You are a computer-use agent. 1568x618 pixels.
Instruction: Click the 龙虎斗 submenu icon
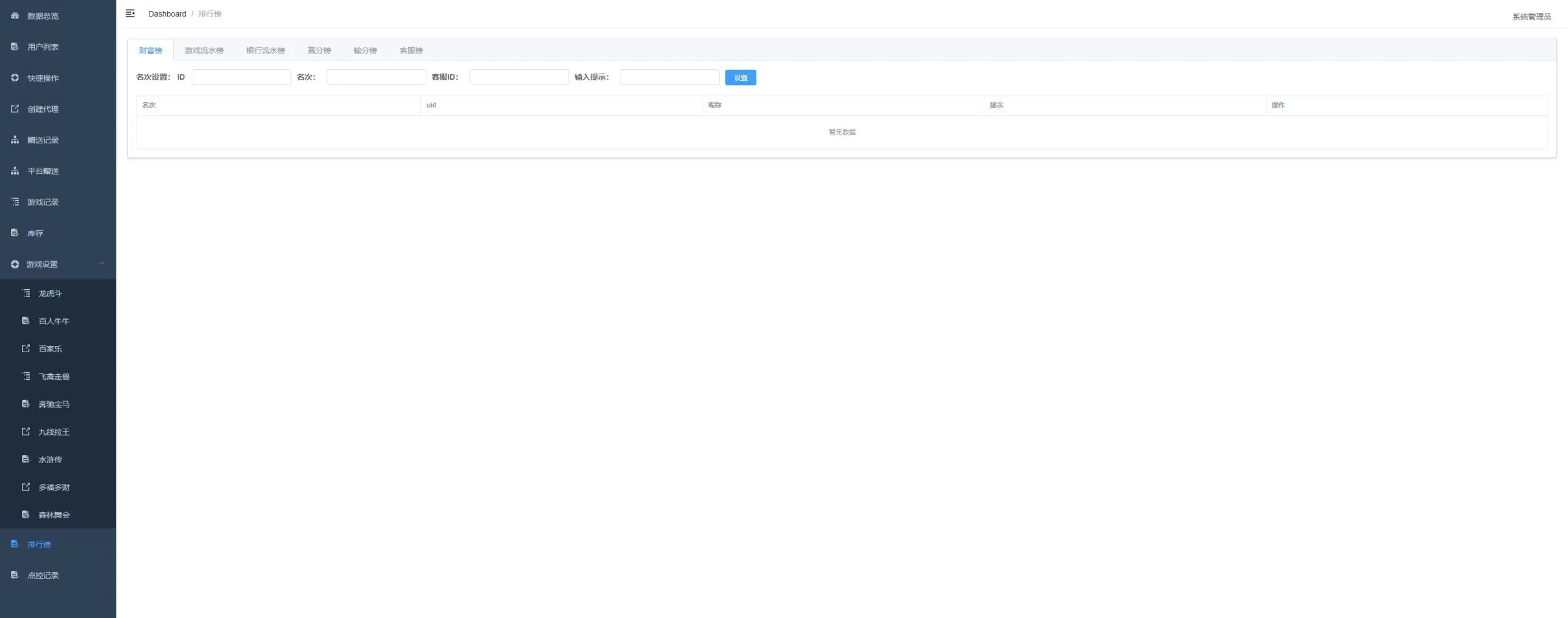coord(26,293)
